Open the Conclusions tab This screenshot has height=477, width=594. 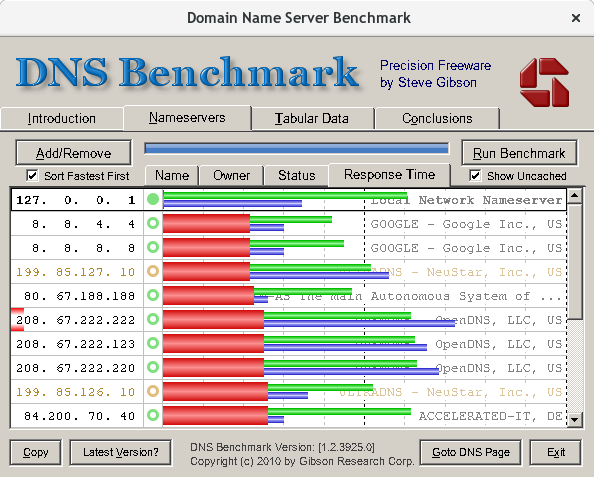(437, 119)
